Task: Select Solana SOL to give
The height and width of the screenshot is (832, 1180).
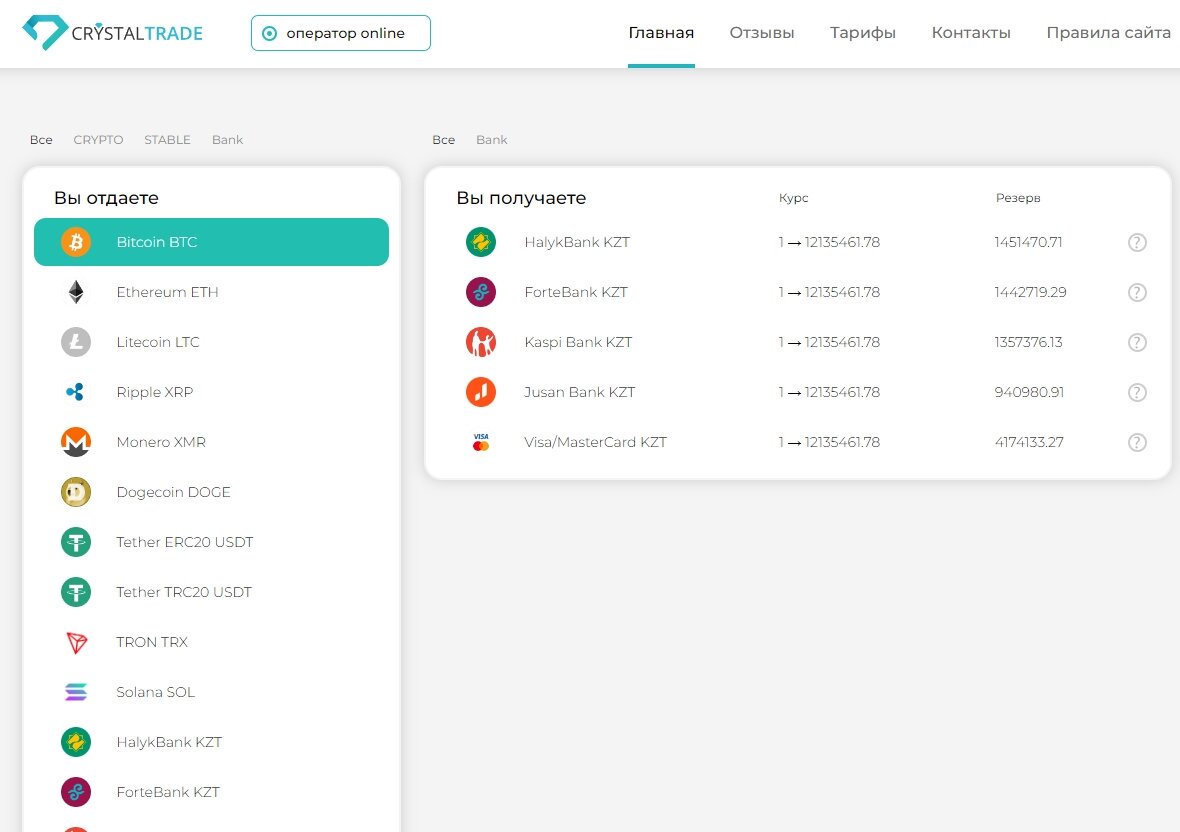Action: click(211, 692)
